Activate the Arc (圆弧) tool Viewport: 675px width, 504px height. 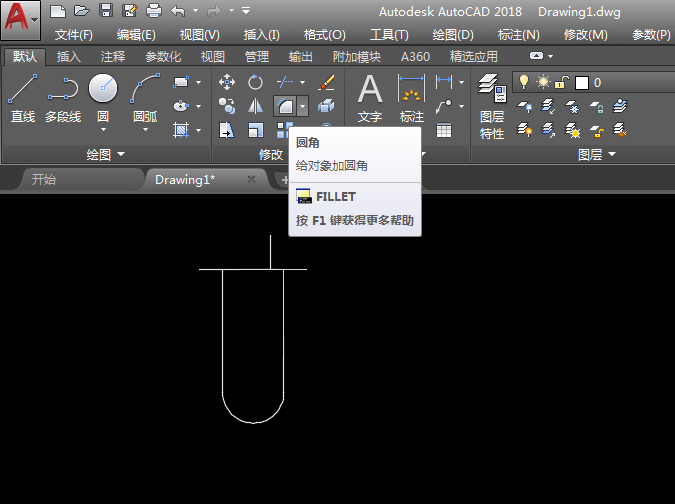click(x=145, y=102)
